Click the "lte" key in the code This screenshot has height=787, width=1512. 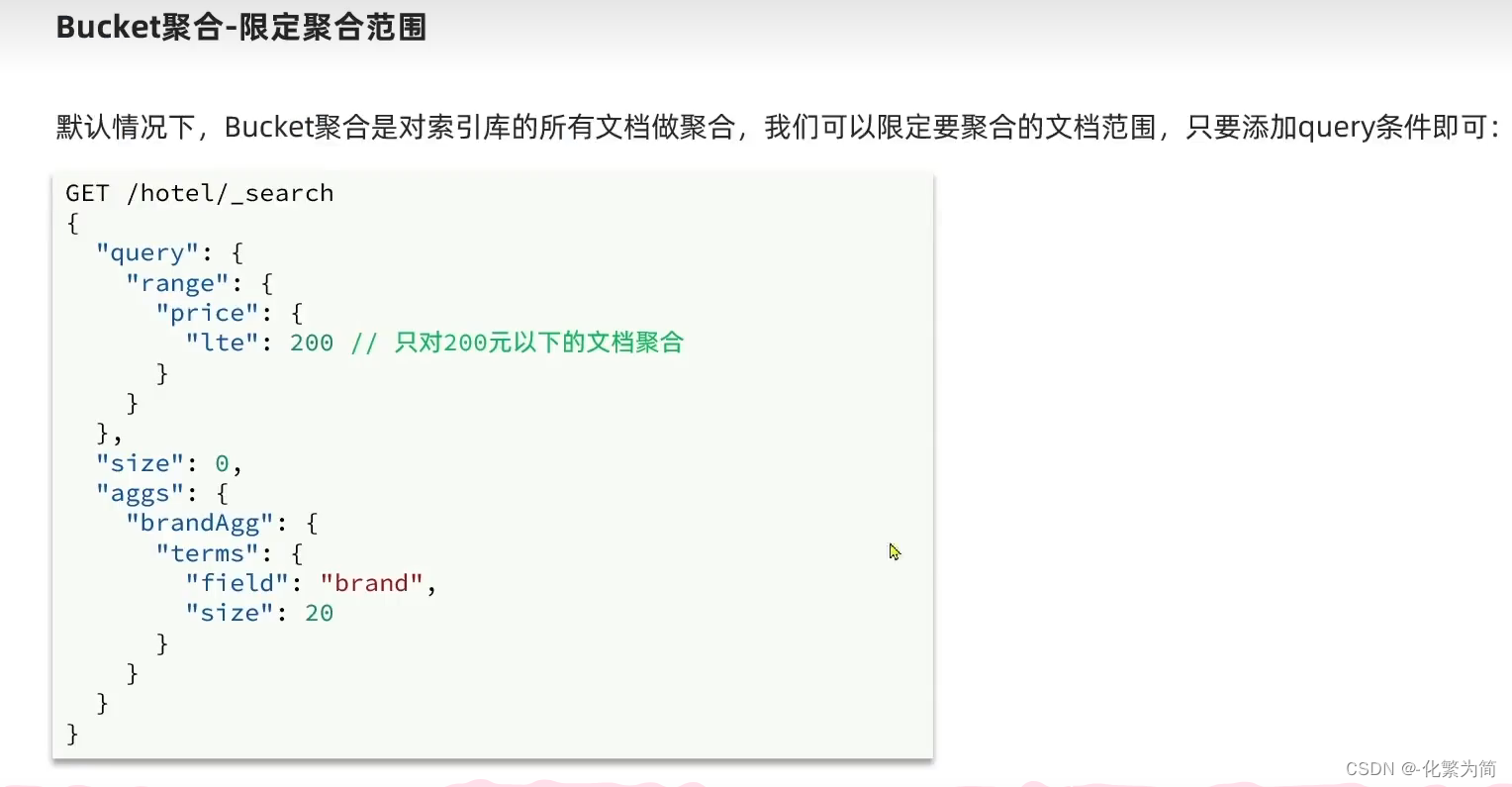[223, 344]
